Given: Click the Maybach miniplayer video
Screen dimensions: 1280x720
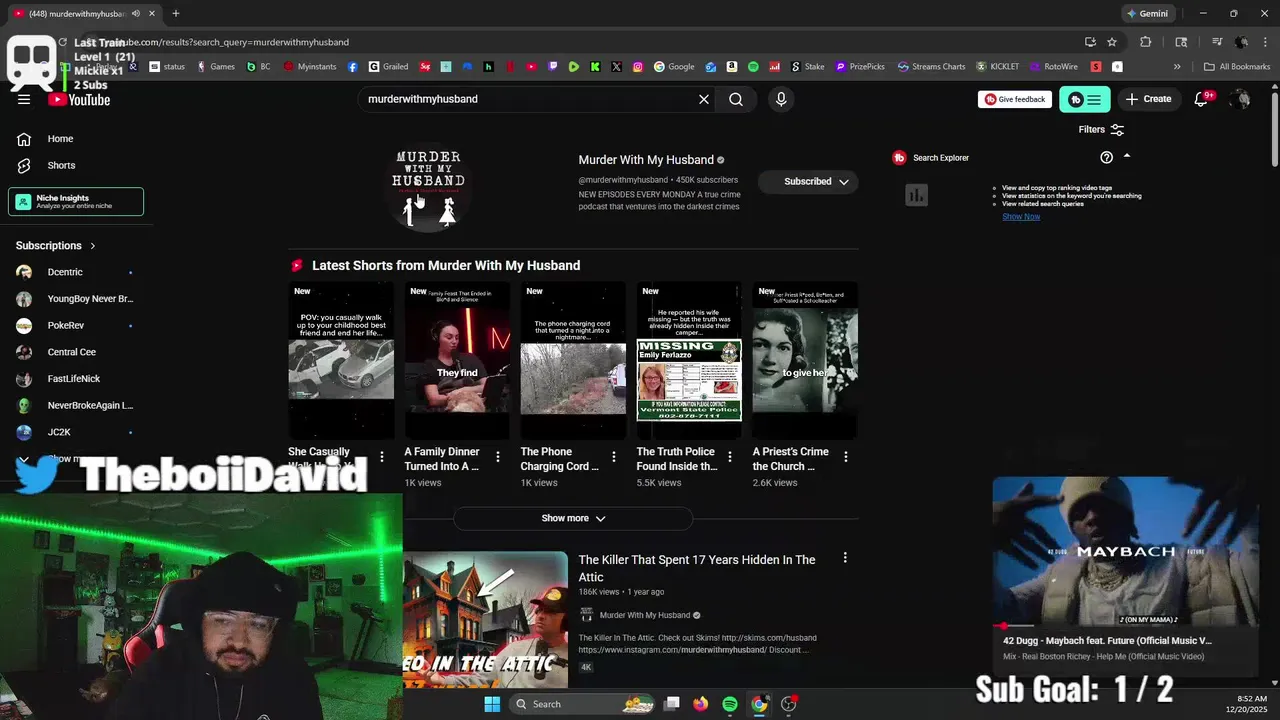Looking at the screenshot, I should pos(1125,551).
